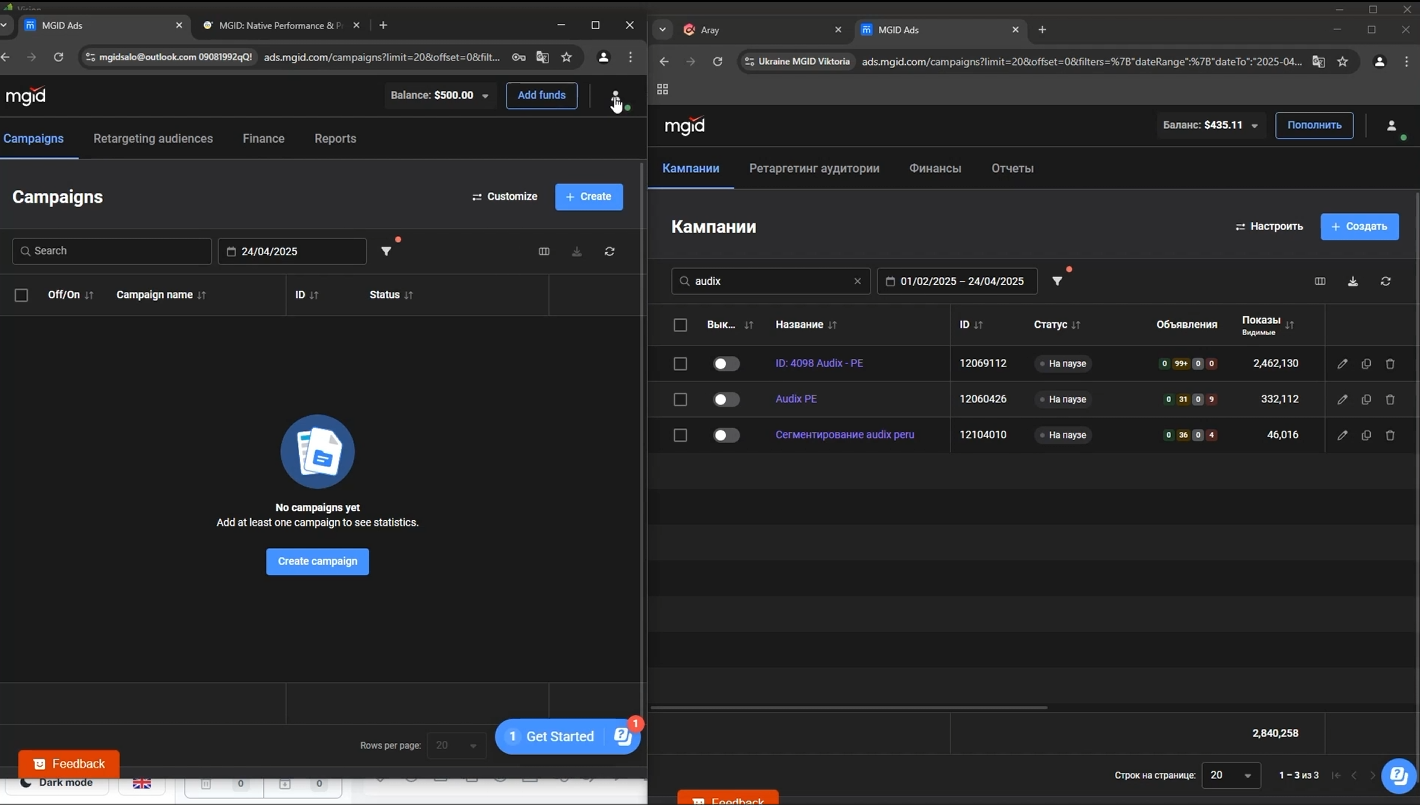This screenshot has height=805, width=1420.
Task: Expand Balance $500.00 dropdown
Action: pos(440,96)
